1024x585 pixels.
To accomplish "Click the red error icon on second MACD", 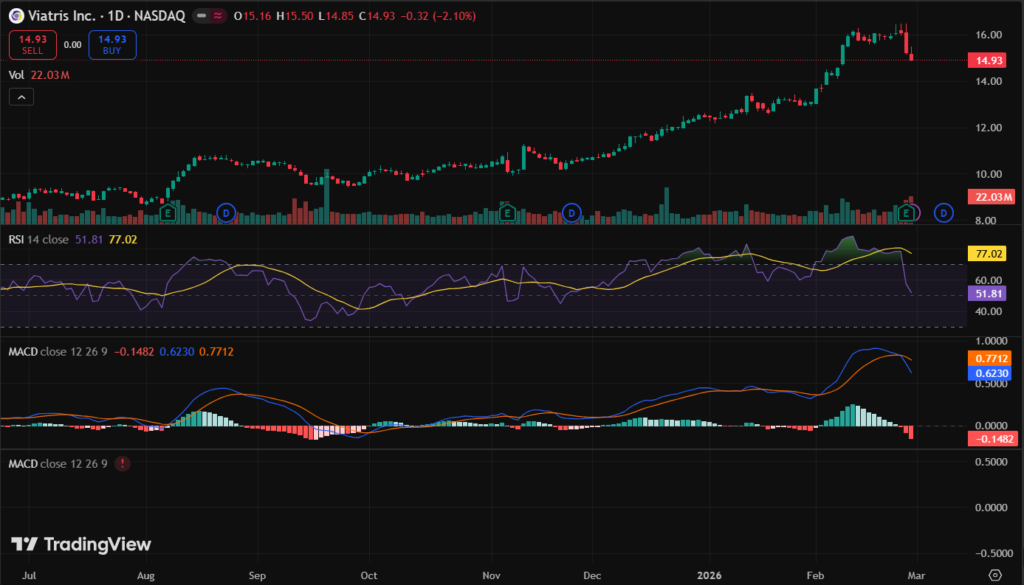I will click(122, 464).
